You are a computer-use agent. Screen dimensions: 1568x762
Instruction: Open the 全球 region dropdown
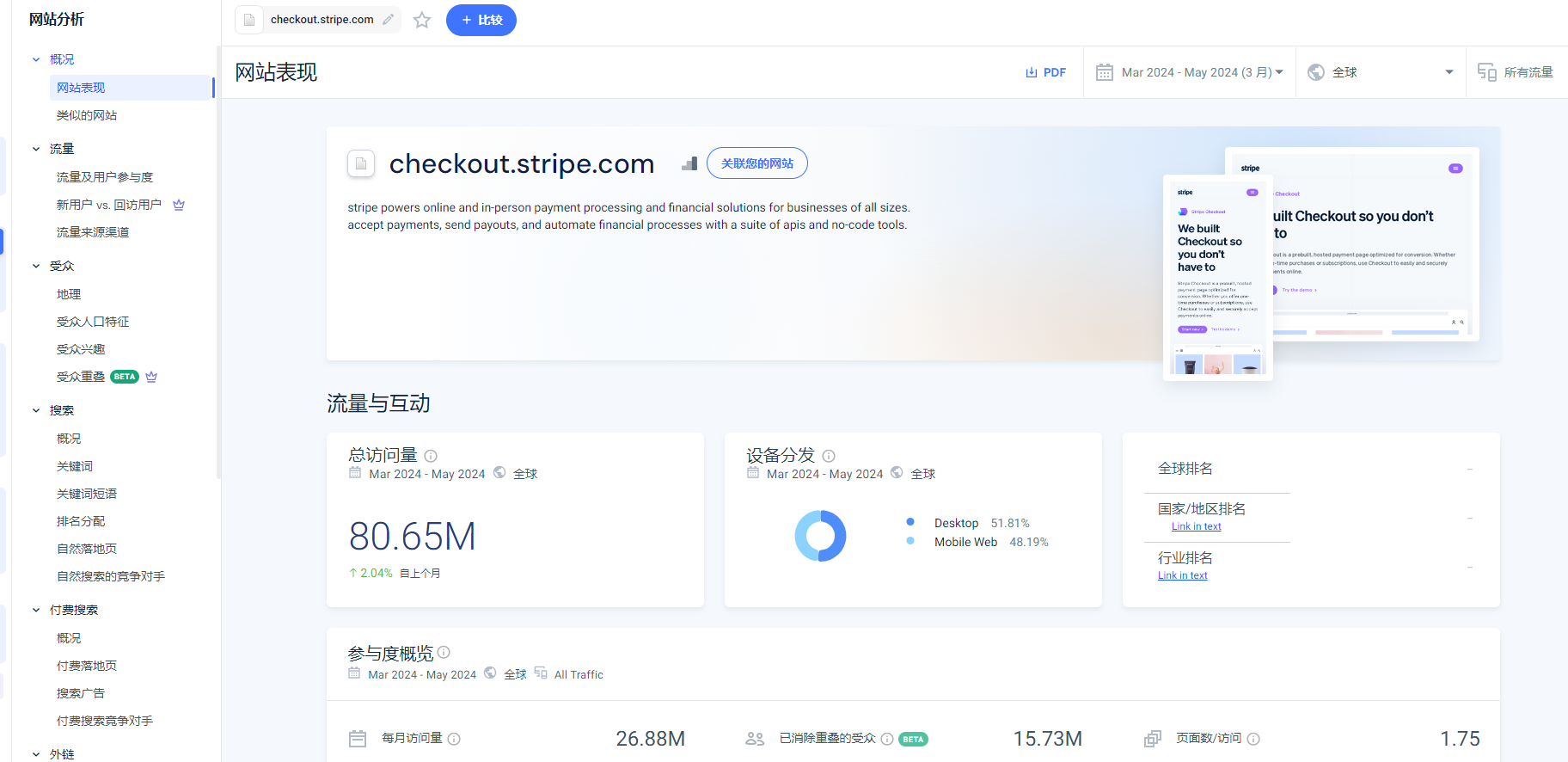(x=1380, y=72)
